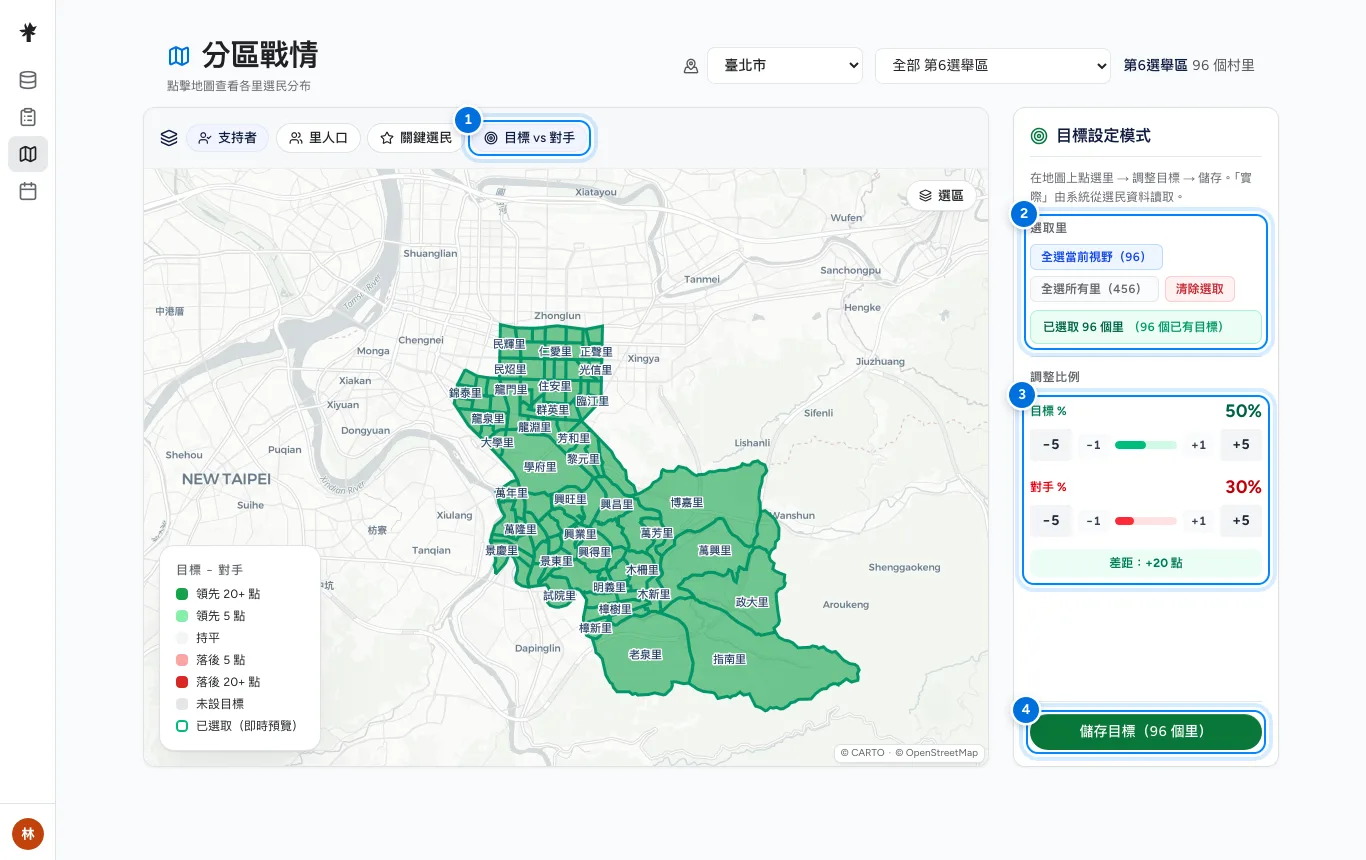Click the 50% target value

click(1243, 411)
